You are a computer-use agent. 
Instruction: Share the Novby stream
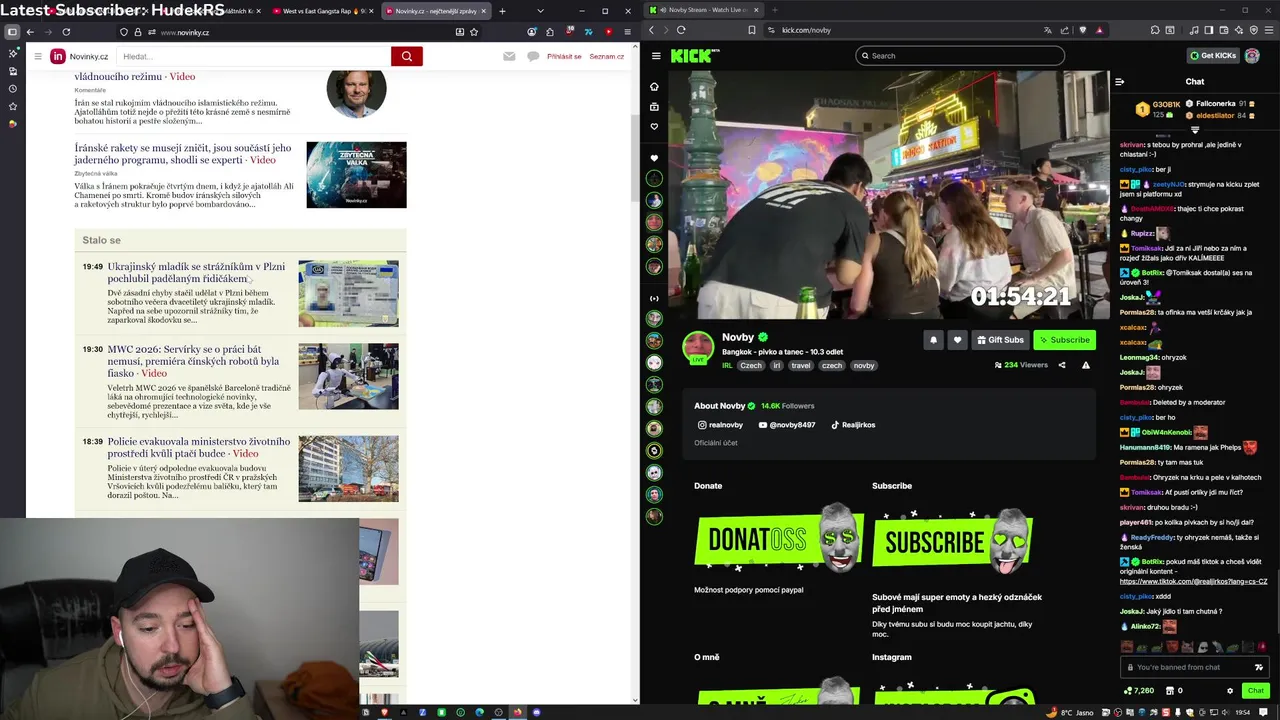[1062, 365]
